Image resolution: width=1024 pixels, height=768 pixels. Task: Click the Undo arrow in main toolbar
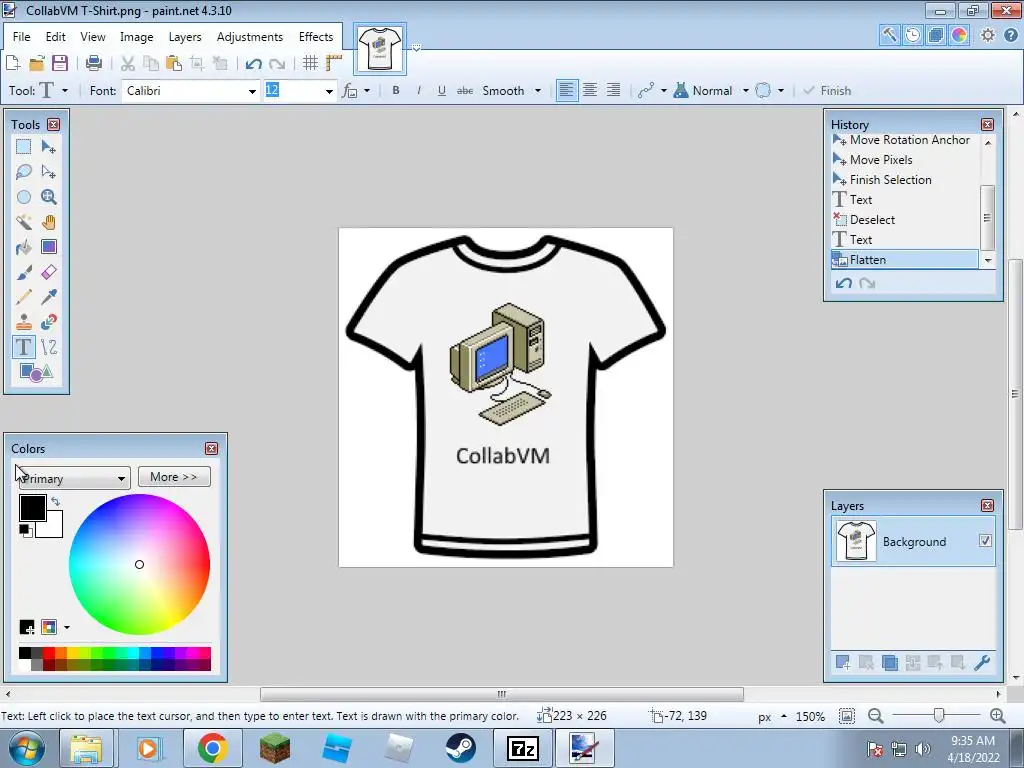[x=253, y=63]
